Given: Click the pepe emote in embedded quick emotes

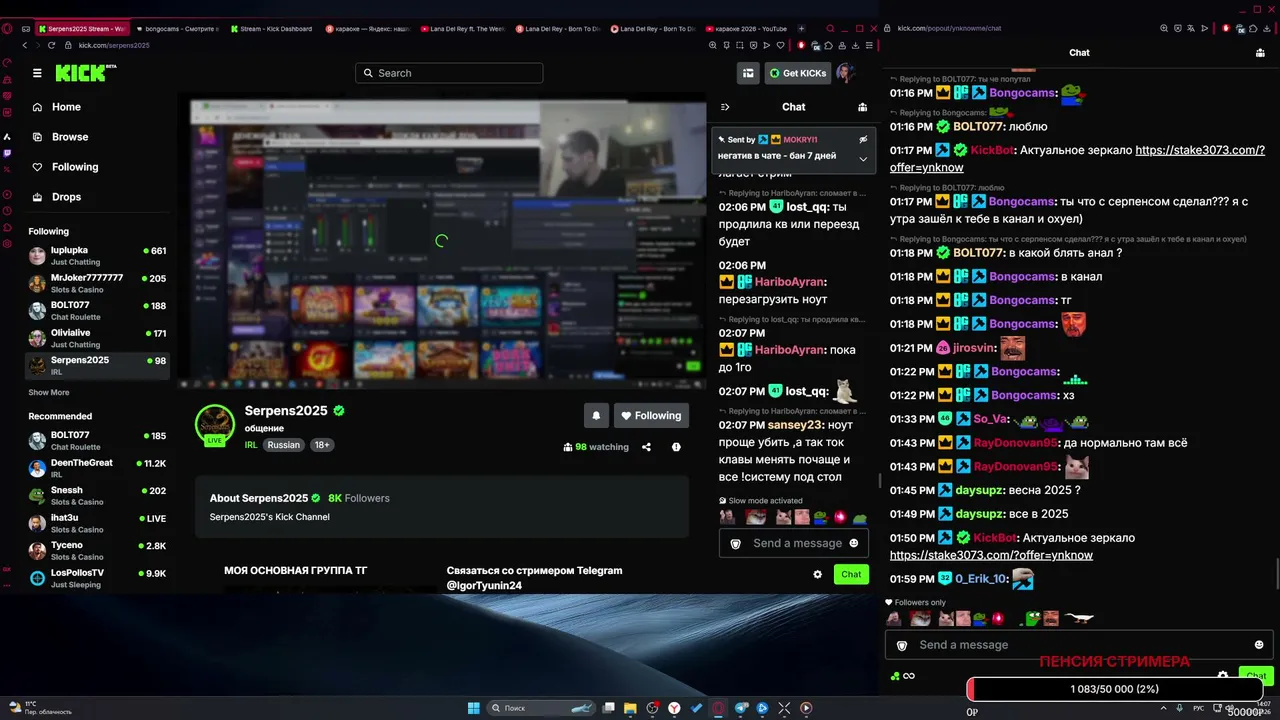Looking at the screenshot, I should (x=820, y=517).
